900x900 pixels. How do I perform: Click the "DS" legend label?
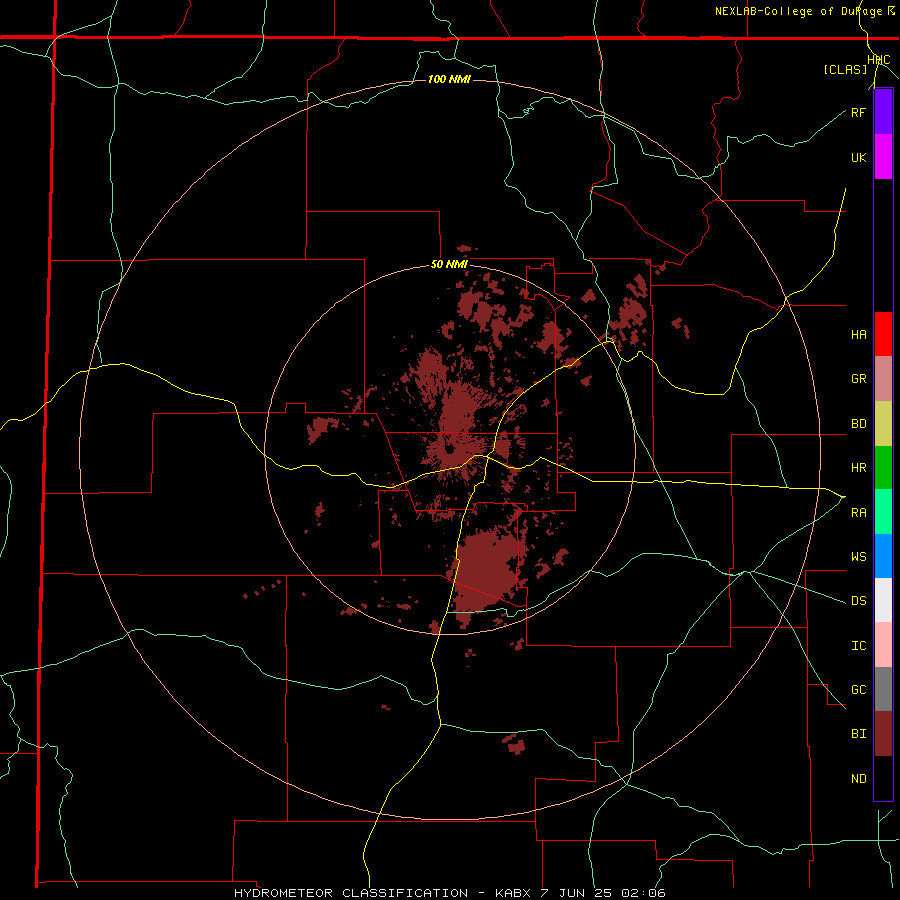click(x=858, y=601)
